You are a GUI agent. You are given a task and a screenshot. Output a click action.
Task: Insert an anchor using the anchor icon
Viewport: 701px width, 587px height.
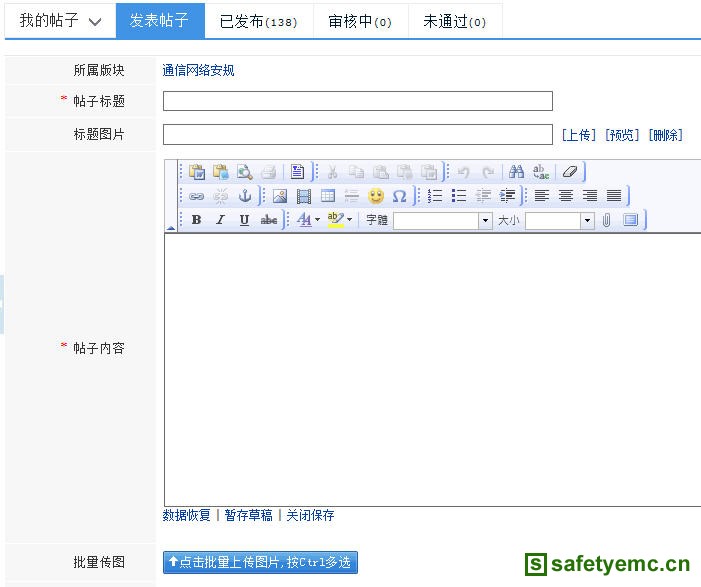245,196
